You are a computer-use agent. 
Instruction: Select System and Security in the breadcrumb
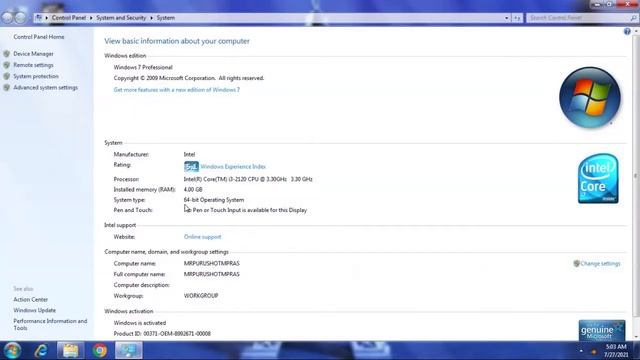pyautogui.click(x=121, y=18)
